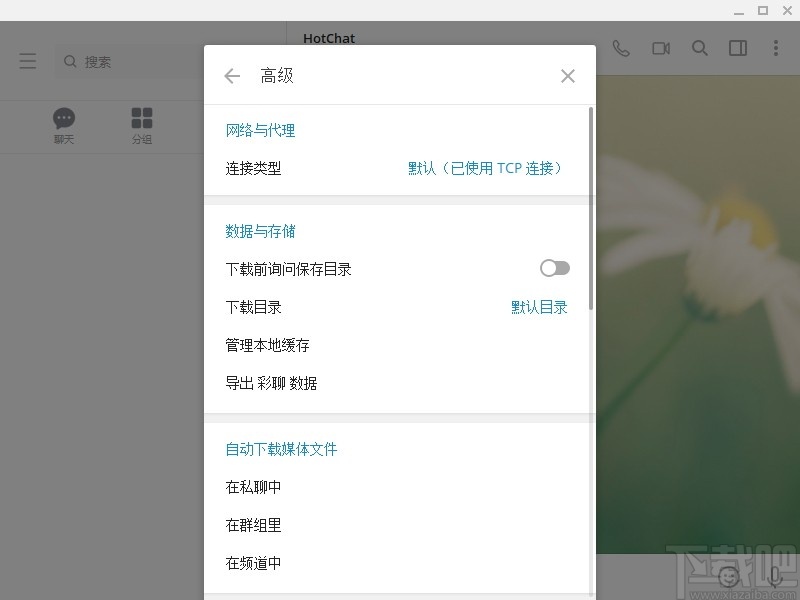Change download folder via 默认目录 link

[539, 307]
